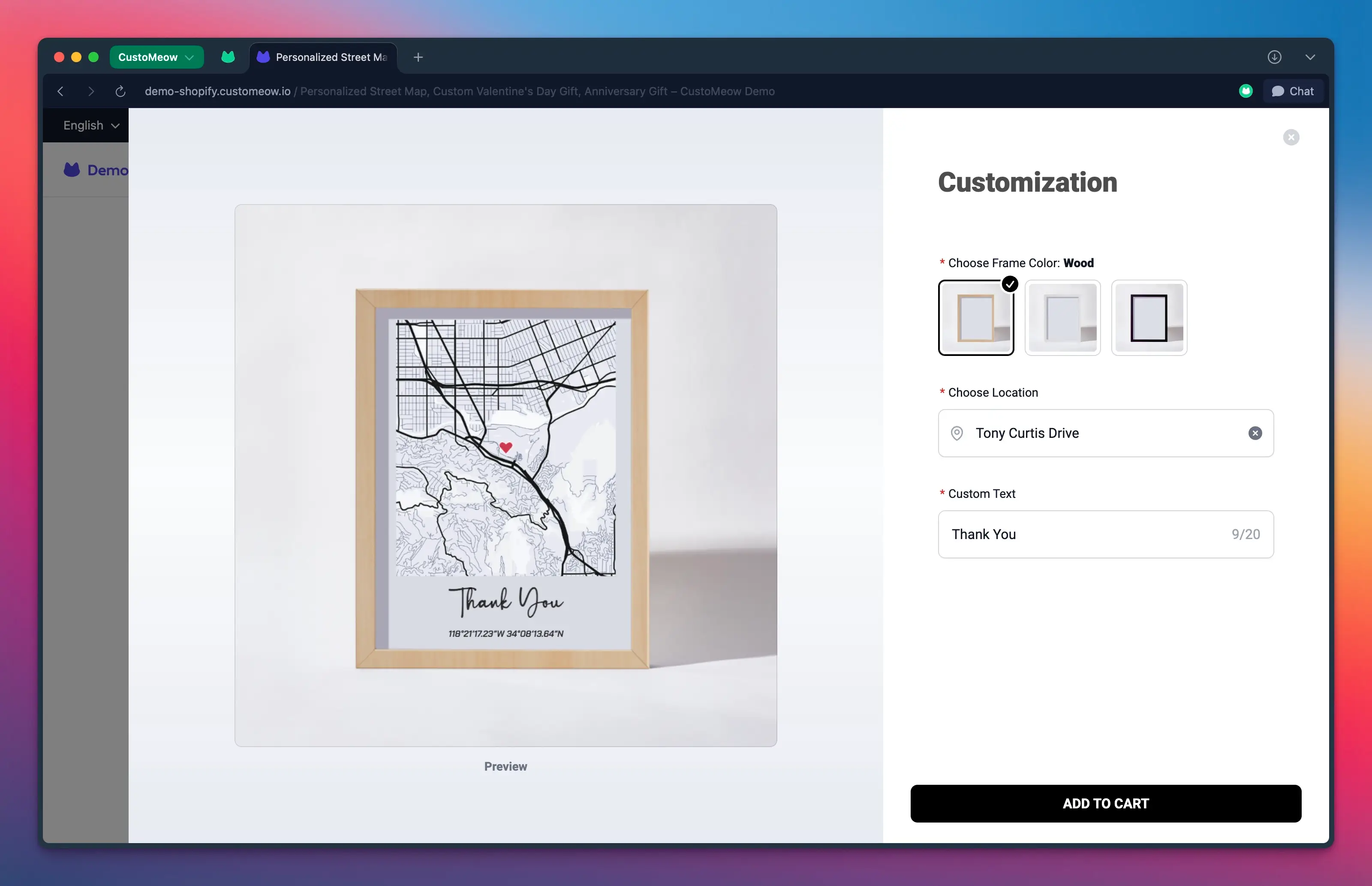Expand the chevron at the title bar right
Viewport: 1372px width, 886px height.
tap(1310, 57)
